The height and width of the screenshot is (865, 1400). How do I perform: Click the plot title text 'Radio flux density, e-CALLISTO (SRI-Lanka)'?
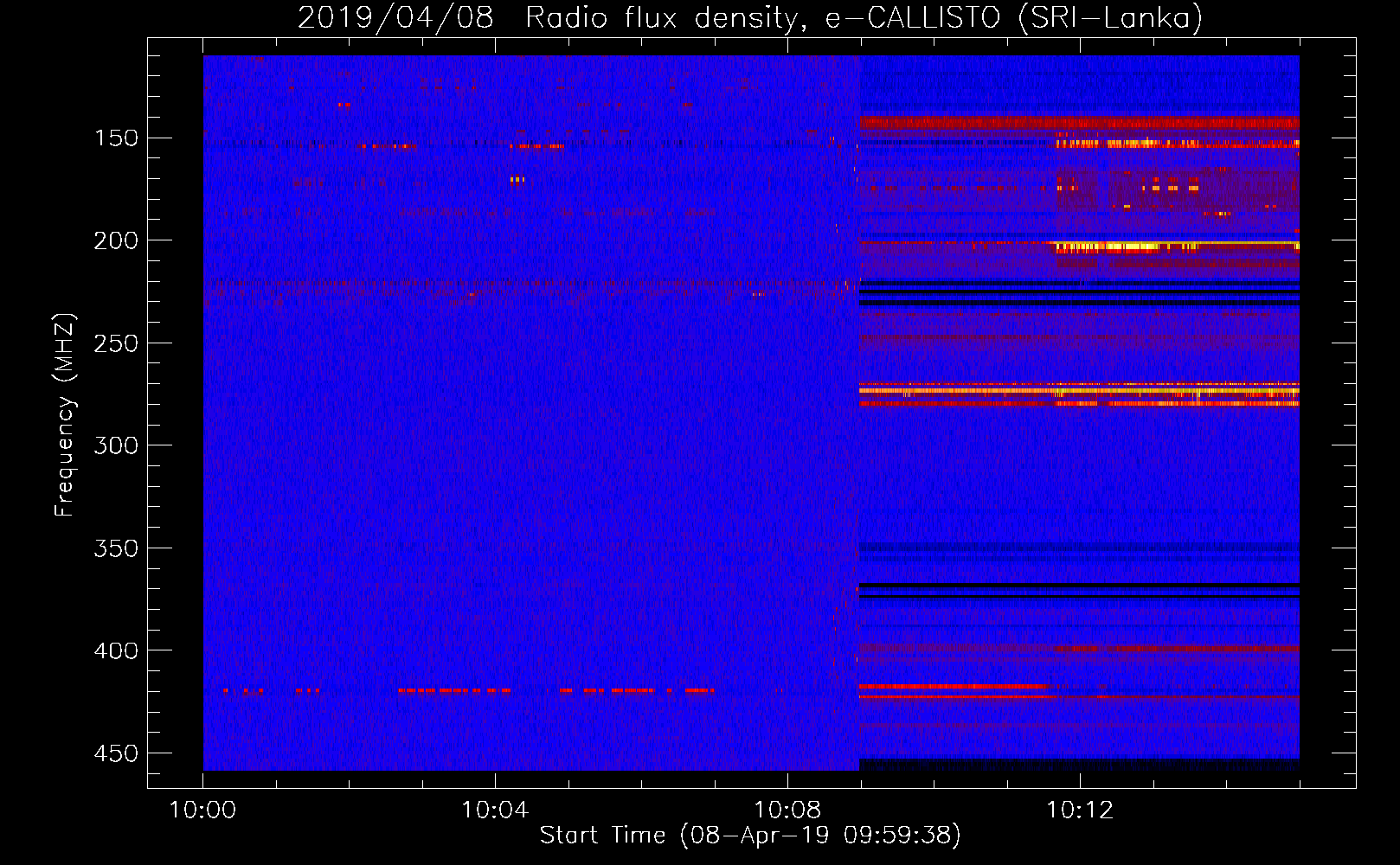click(x=864, y=17)
